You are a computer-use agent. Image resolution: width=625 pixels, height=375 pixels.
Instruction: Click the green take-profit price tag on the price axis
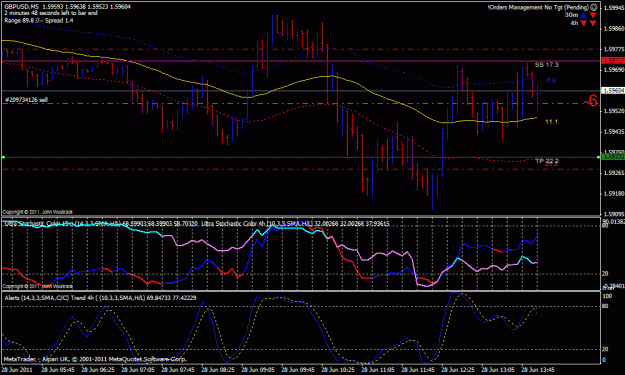tap(613, 157)
